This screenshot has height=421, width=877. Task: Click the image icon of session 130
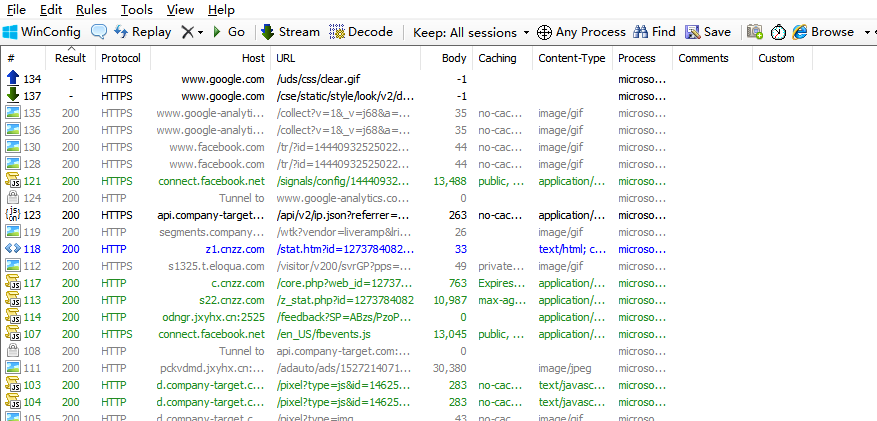click(x=13, y=147)
